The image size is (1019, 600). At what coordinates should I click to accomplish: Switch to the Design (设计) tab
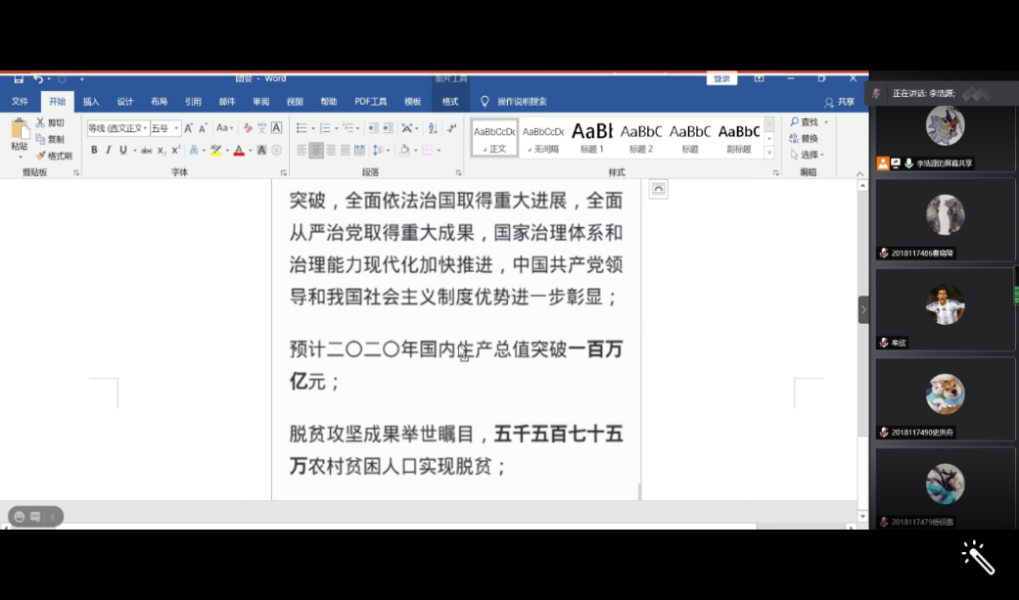point(125,101)
